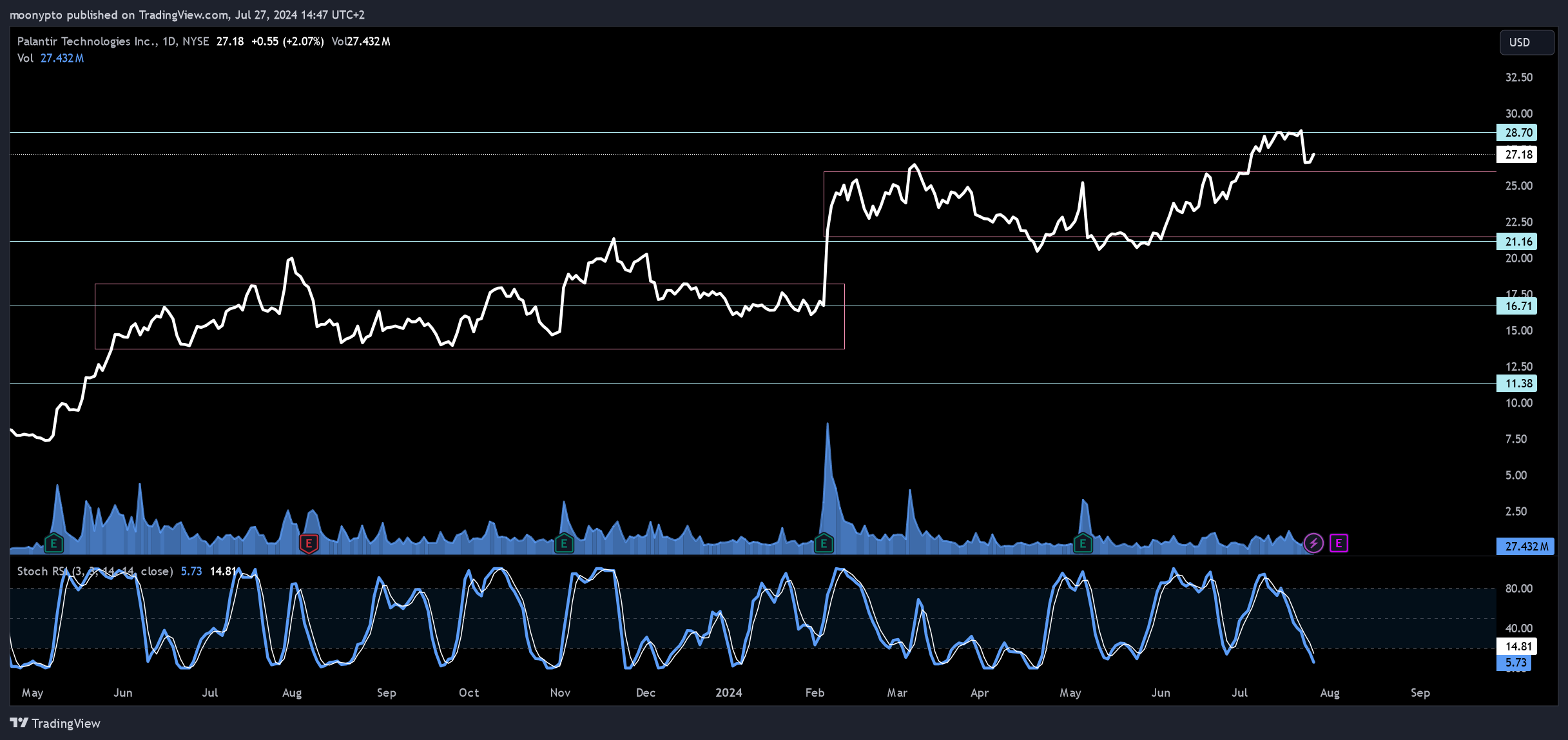Open the USD currency selector
The width and height of the screenshot is (1568, 740).
click(x=1527, y=43)
